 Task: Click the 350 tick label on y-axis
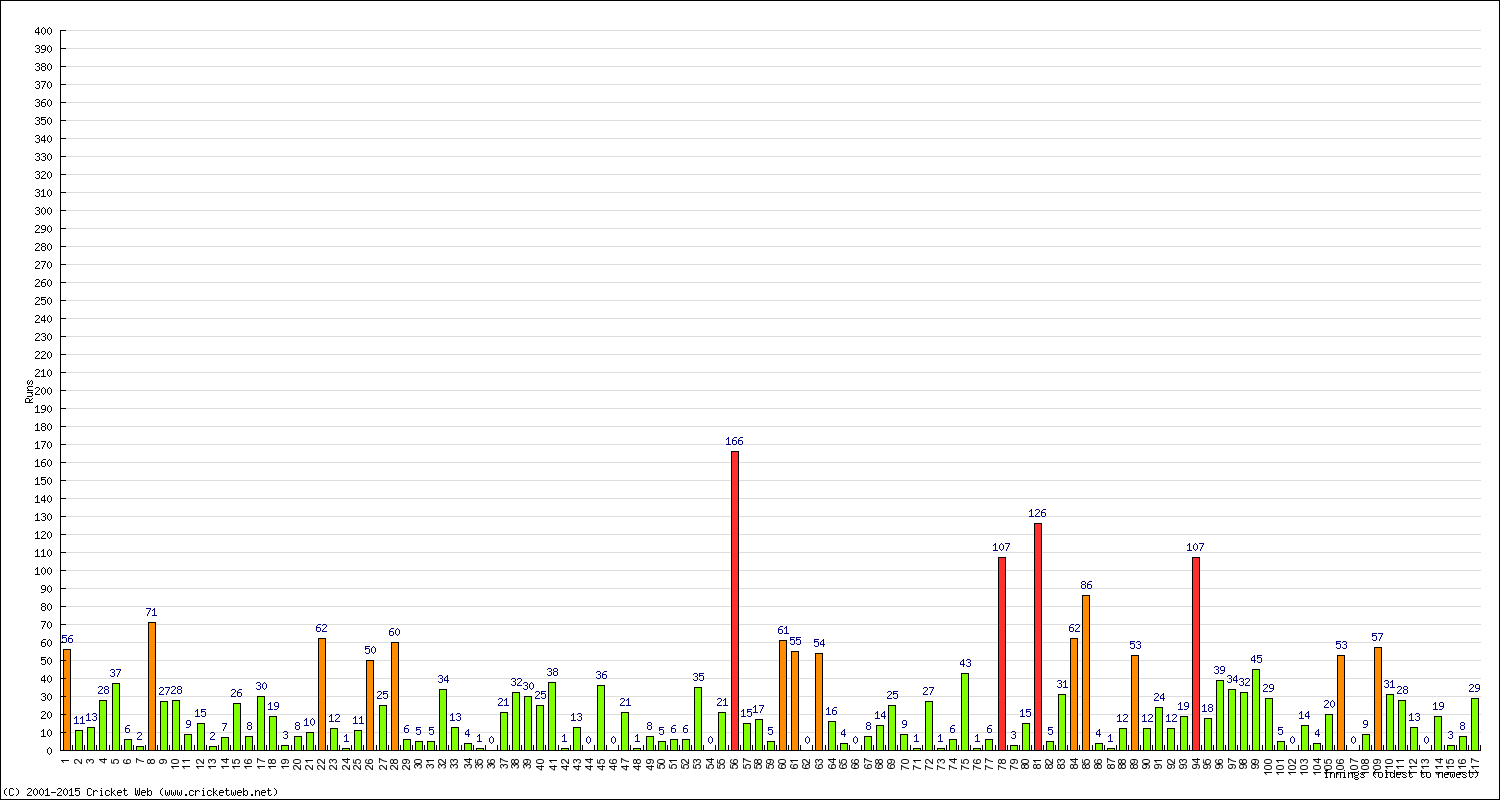click(x=42, y=121)
